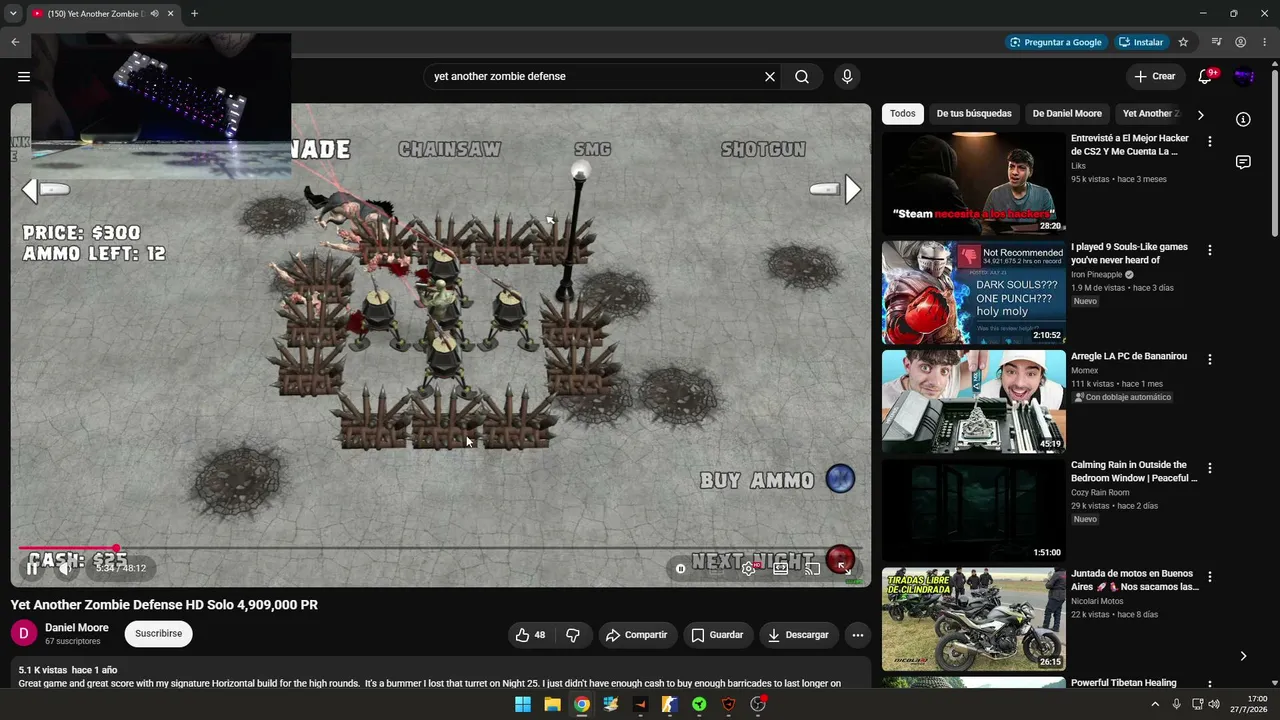Open options for the Buenos Aires motos video
Image resolution: width=1280 pixels, height=720 pixels.
[x=1209, y=577]
